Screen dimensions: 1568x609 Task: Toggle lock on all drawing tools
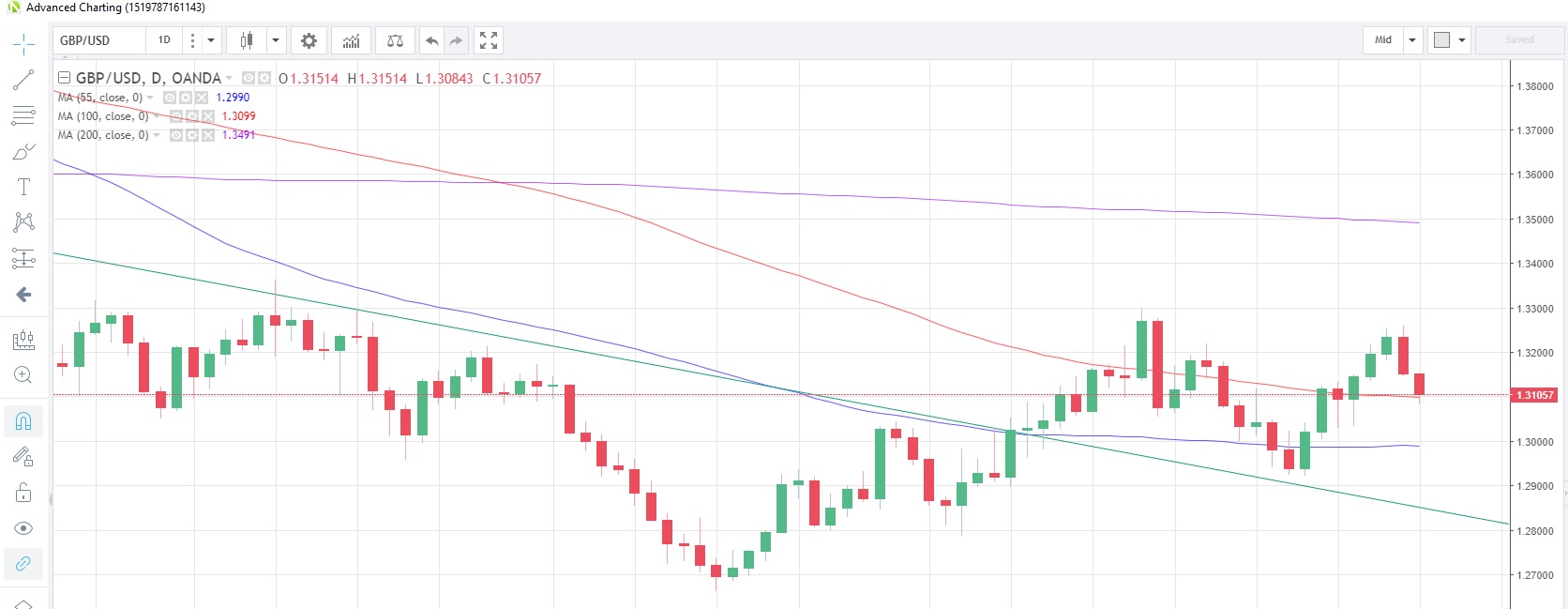(x=23, y=493)
